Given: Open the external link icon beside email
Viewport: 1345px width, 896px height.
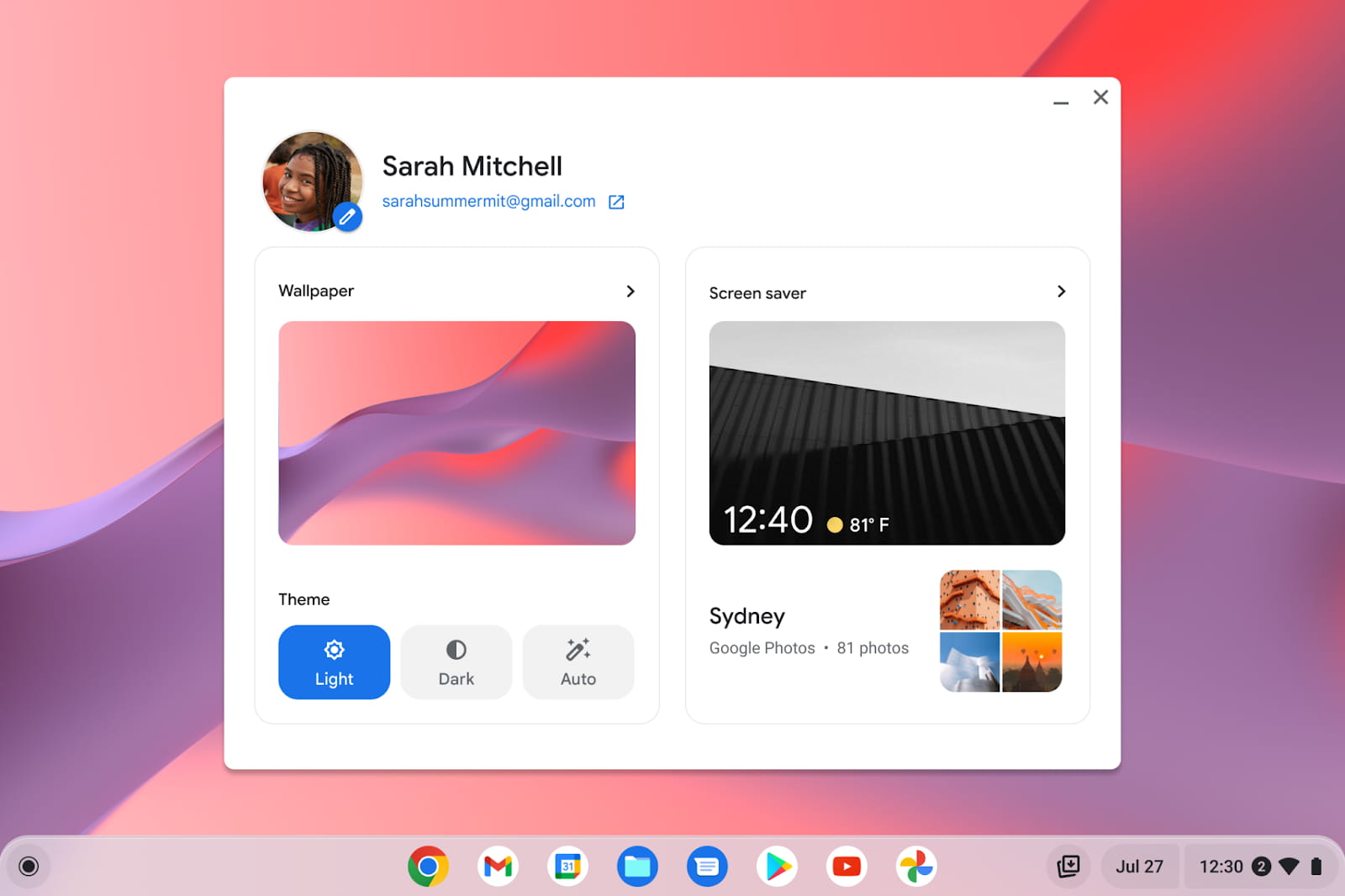Looking at the screenshot, I should pyautogui.click(x=616, y=202).
